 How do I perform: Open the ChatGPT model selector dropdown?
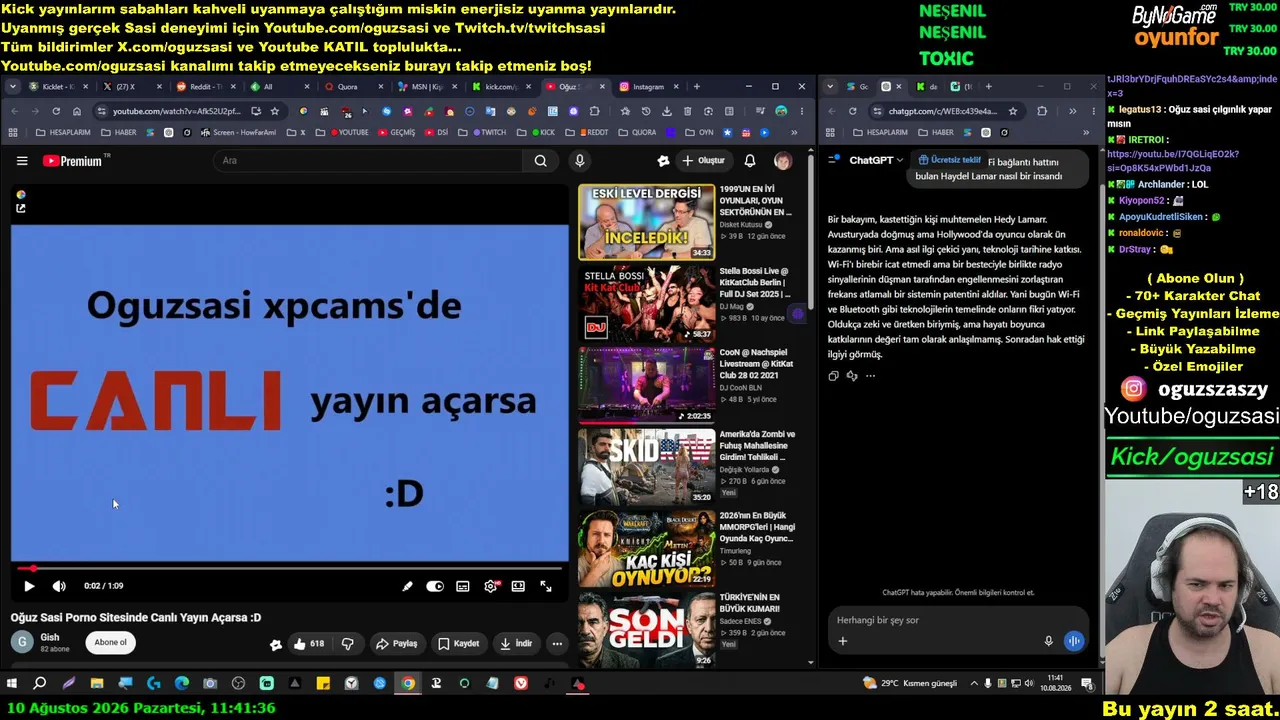pos(877,161)
